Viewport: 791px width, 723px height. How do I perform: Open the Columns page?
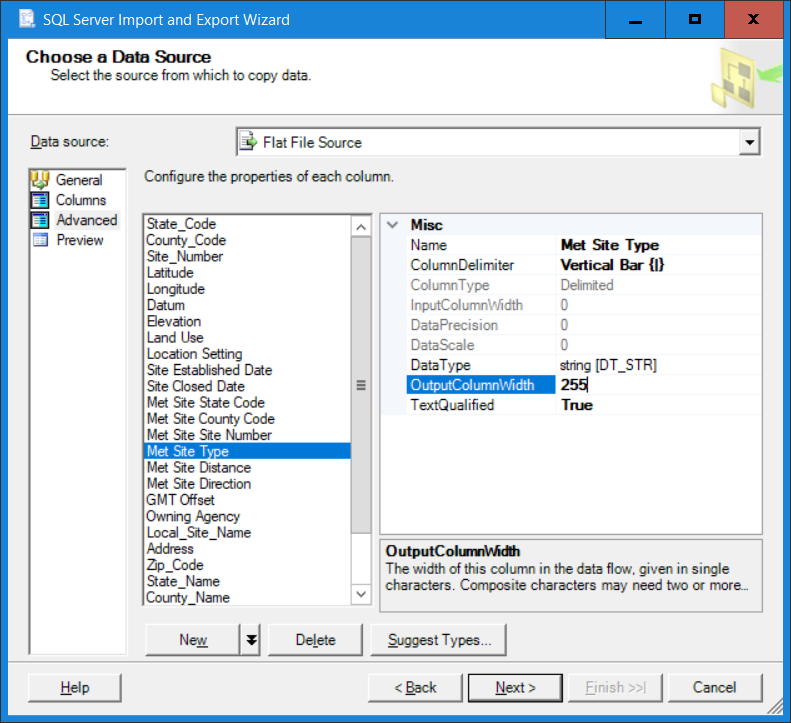tap(81, 200)
